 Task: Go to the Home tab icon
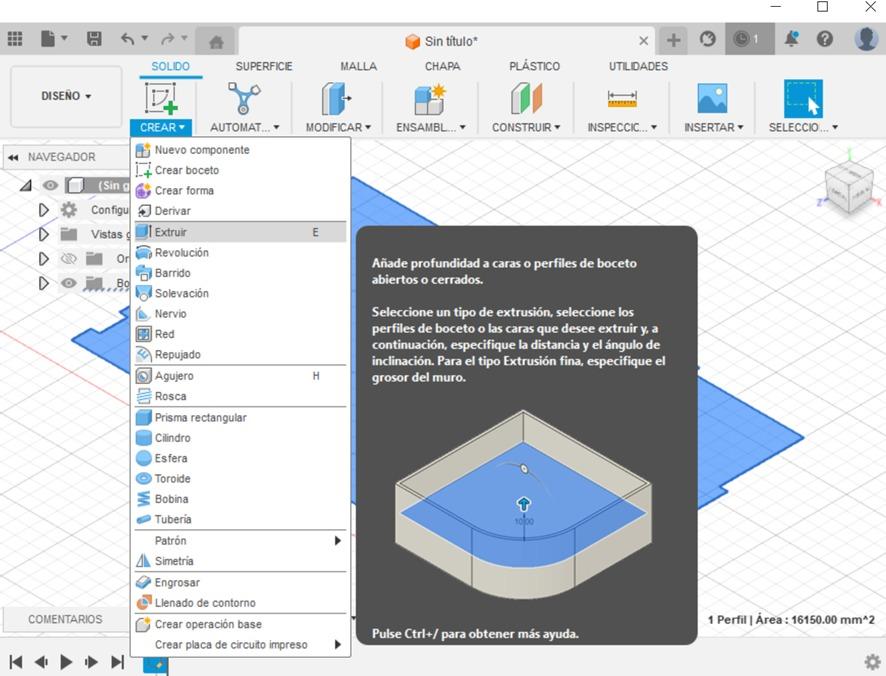[216, 41]
